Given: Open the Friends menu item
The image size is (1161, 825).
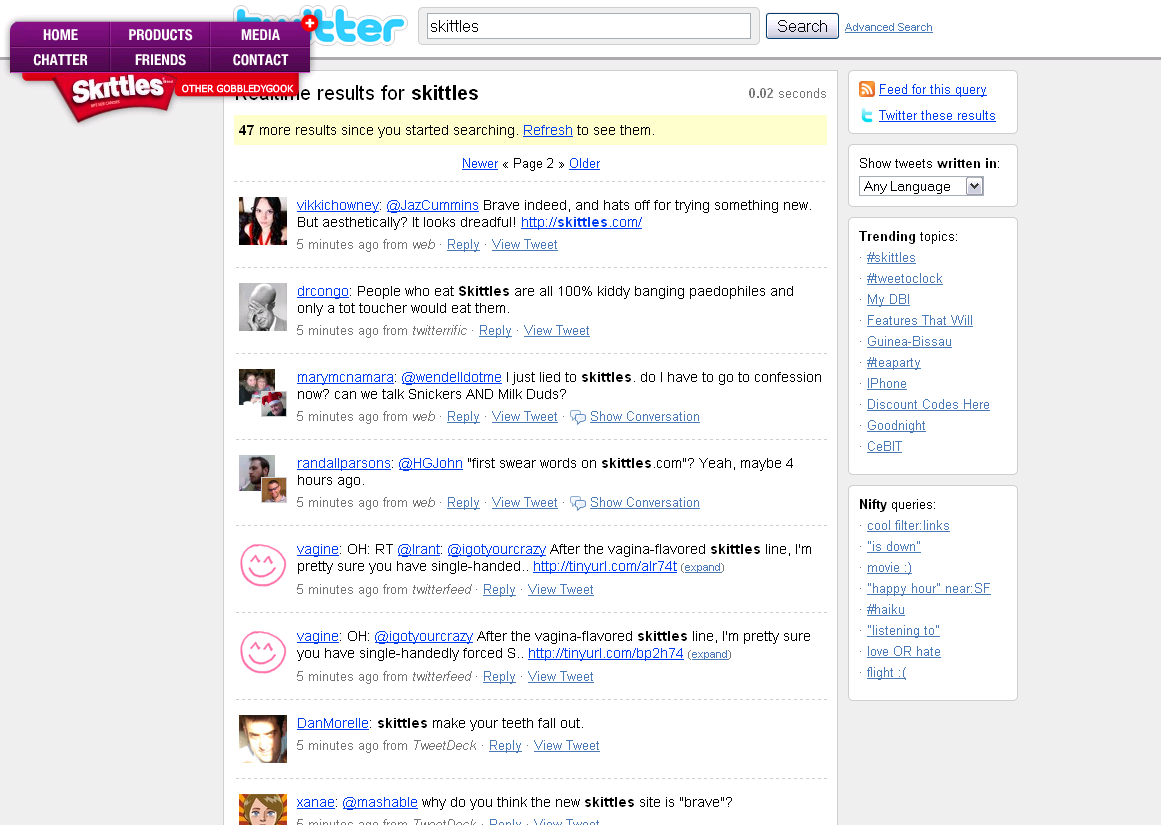Looking at the screenshot, I should coord(160,60).
